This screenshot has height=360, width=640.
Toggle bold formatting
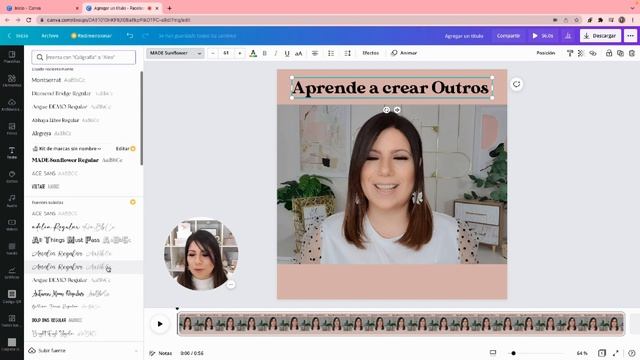(264, 53)
